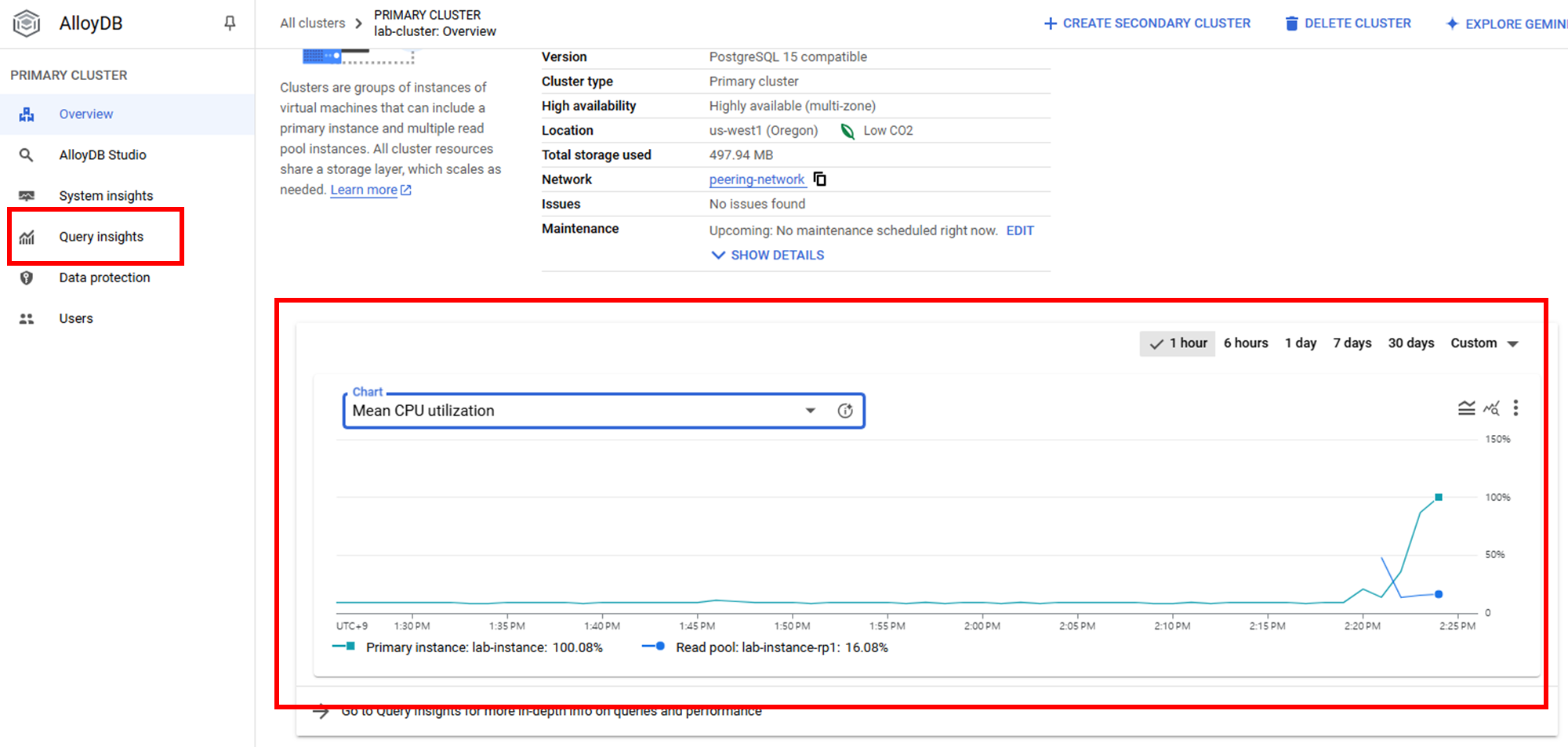Screen dimensions: 1568x747
Task: Click Primary instance lab-instance legend entry
Action: click(x=467, y=647)
